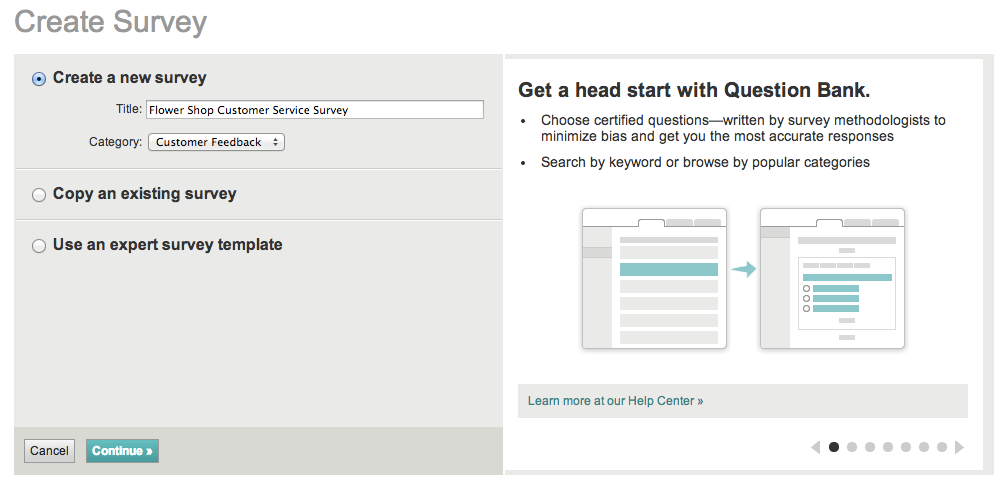Click the previous slide arrow in carousel

pyautogui.click(x=816, y=448)
